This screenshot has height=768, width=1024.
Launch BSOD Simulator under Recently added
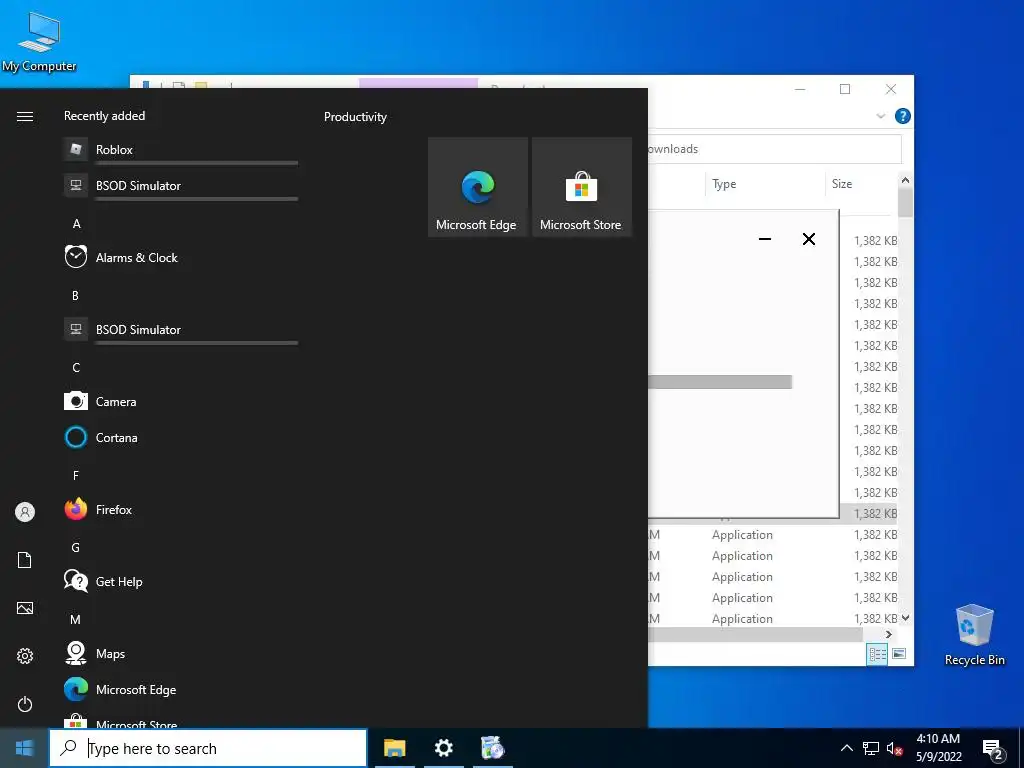click(181, 185)
